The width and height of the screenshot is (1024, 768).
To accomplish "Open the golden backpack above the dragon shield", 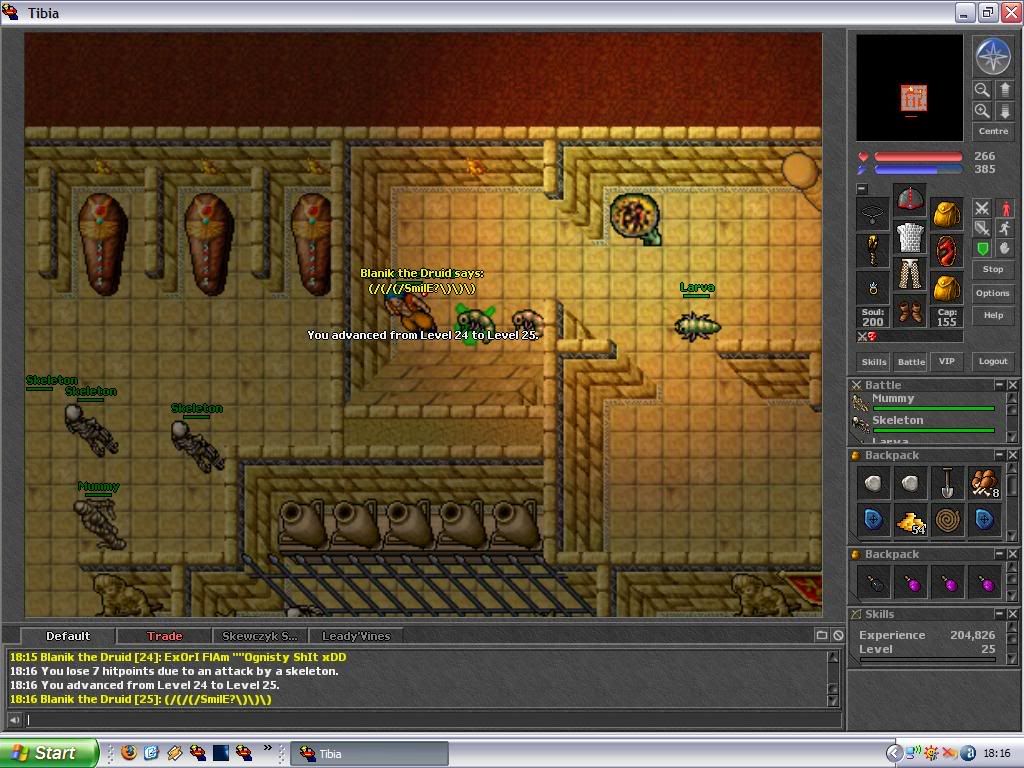I will pos(946,214).
